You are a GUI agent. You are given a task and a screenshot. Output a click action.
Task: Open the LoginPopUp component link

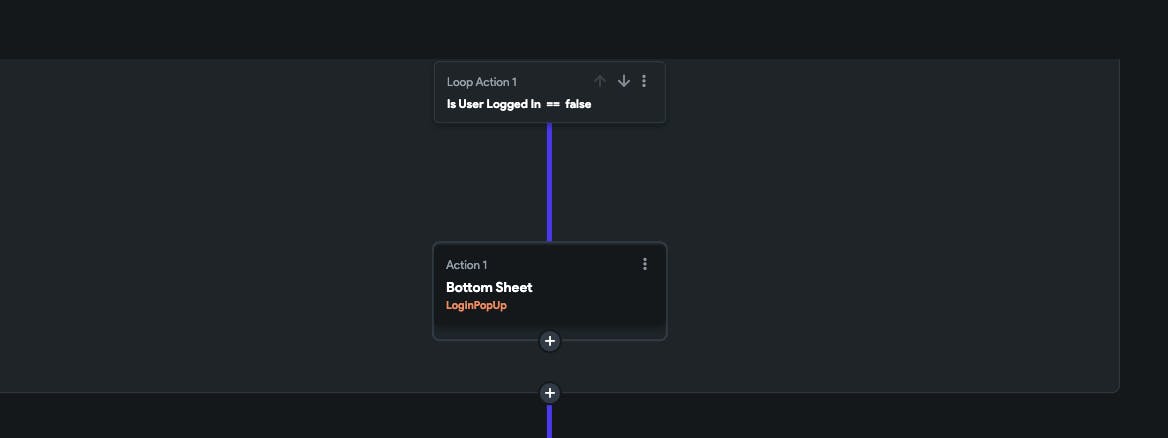476,305
